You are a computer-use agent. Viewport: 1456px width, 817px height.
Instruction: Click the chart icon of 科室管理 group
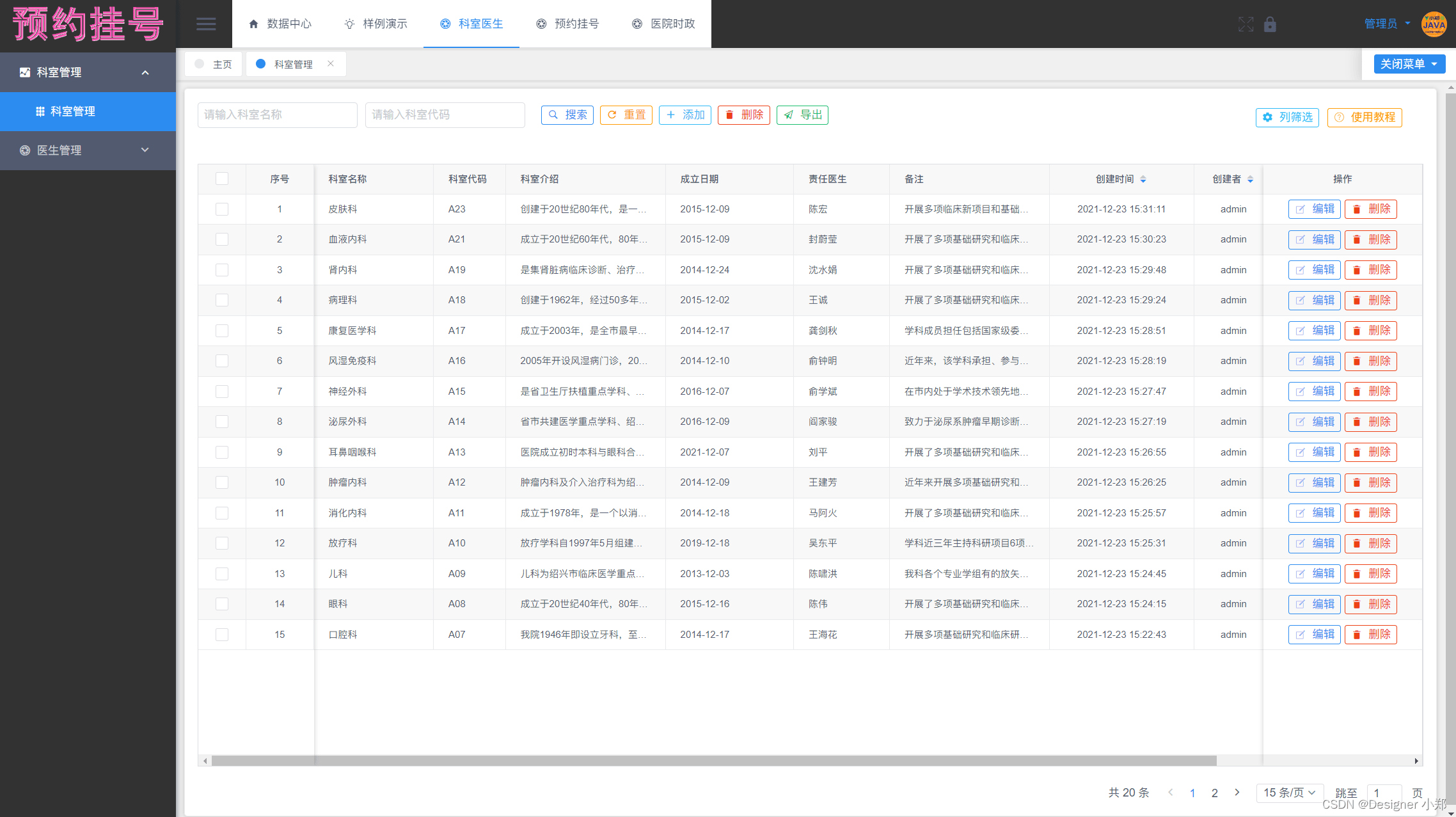pyautogui.click(x=25, y=72)
